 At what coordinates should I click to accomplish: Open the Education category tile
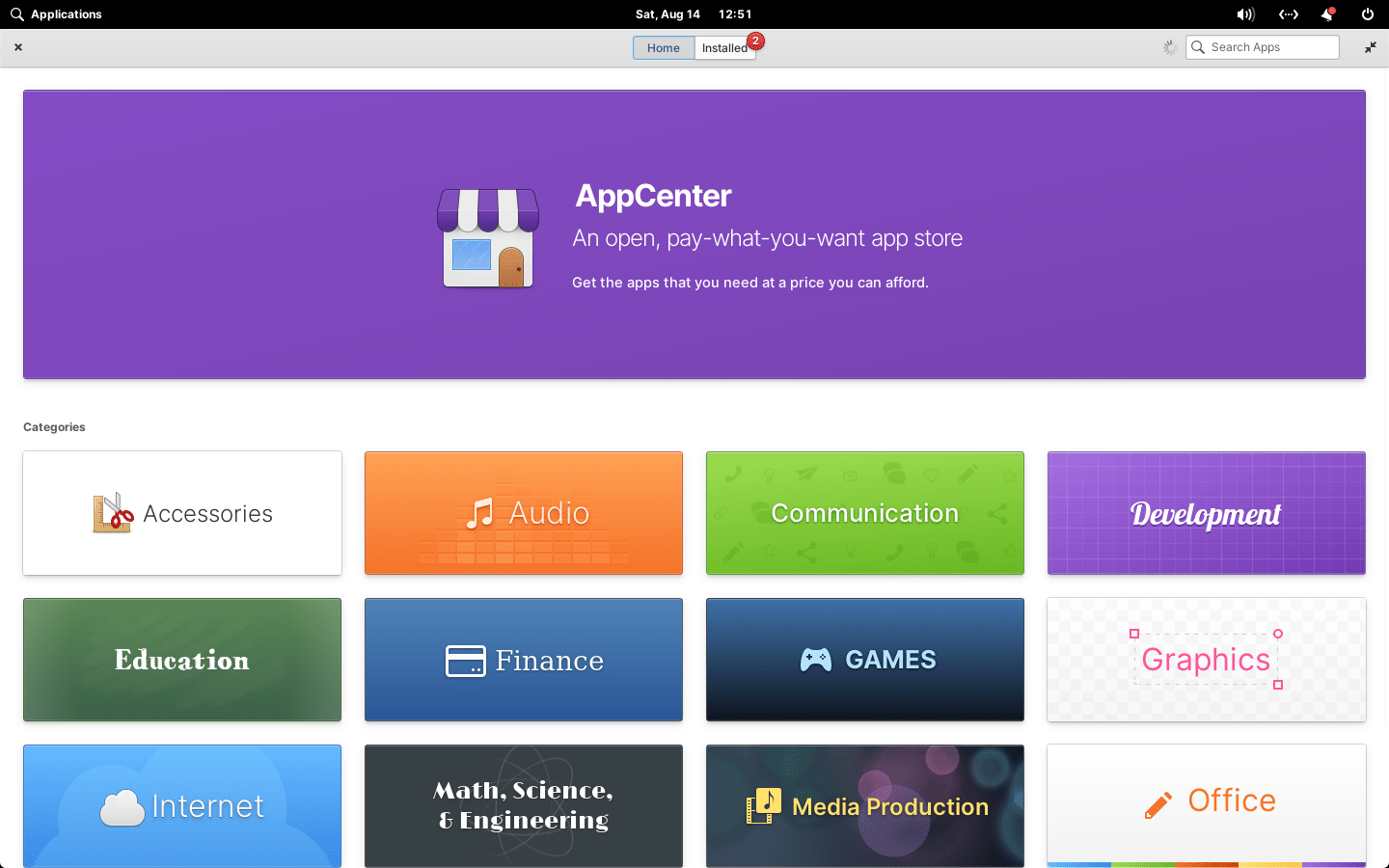(182, 660)
